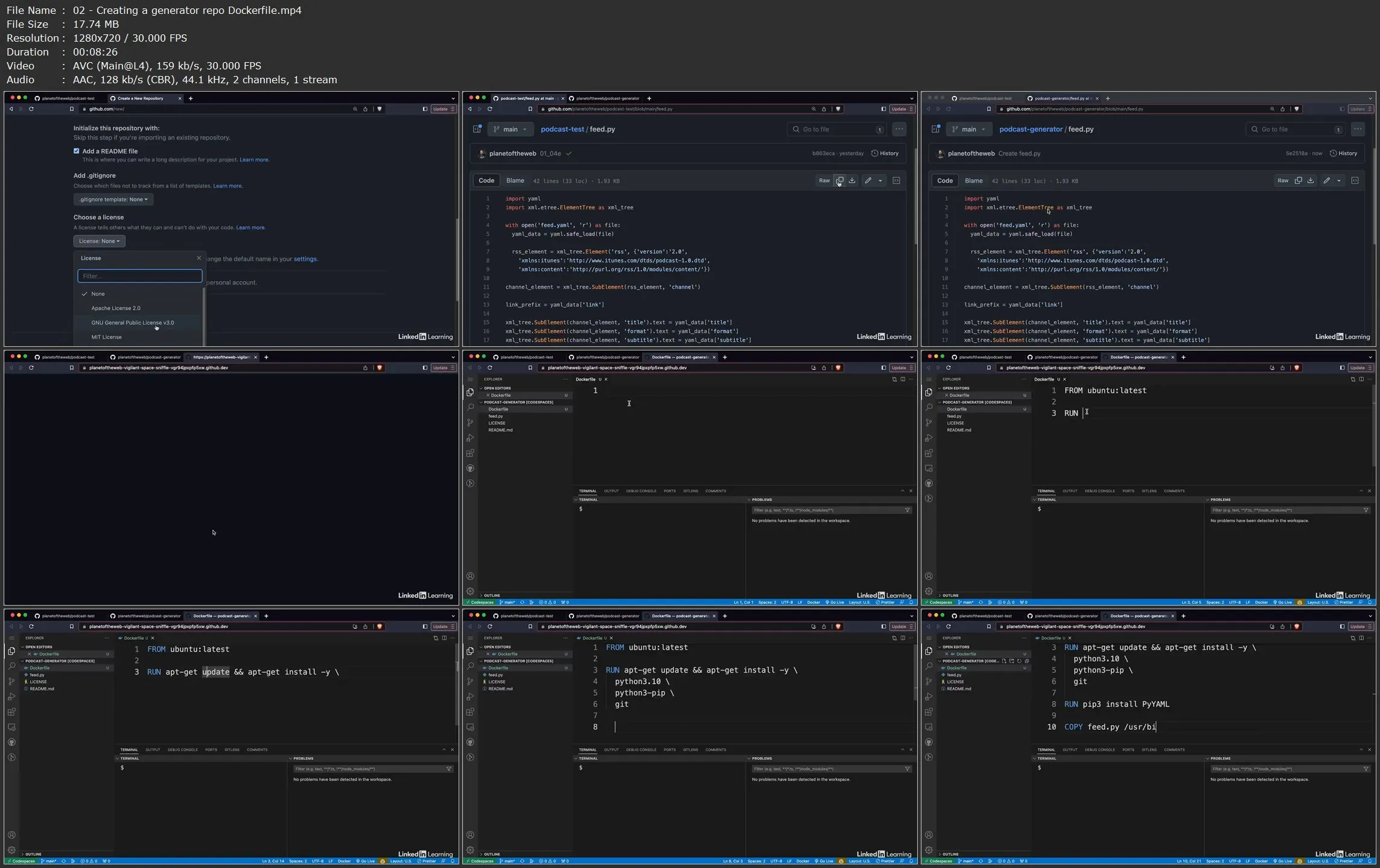Download the raw feed.py file

[852, 180]
